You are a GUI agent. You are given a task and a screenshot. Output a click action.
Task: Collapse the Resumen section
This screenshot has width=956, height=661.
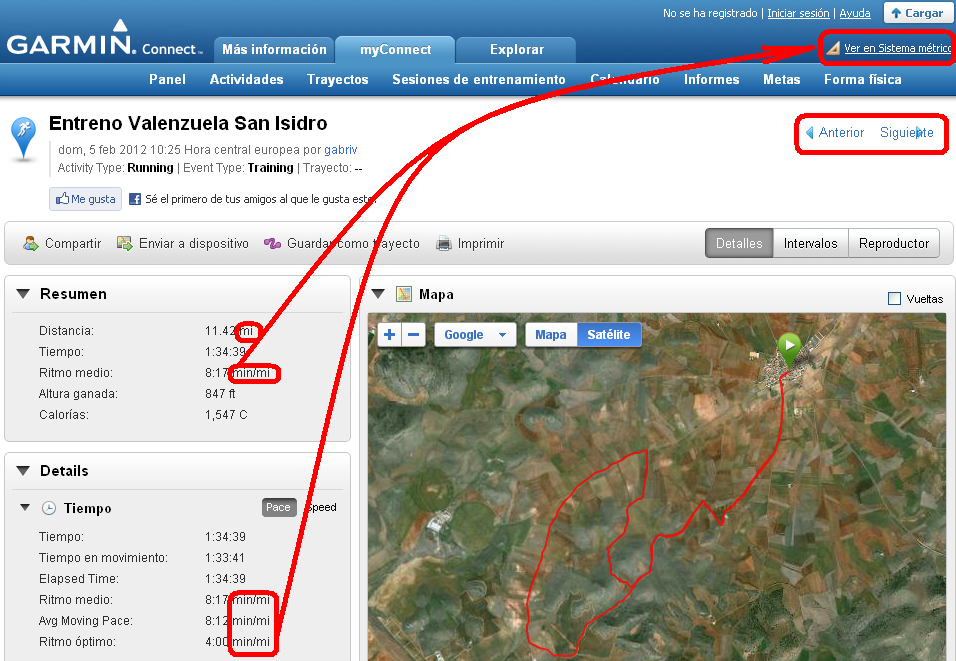[x=23, y=294]
